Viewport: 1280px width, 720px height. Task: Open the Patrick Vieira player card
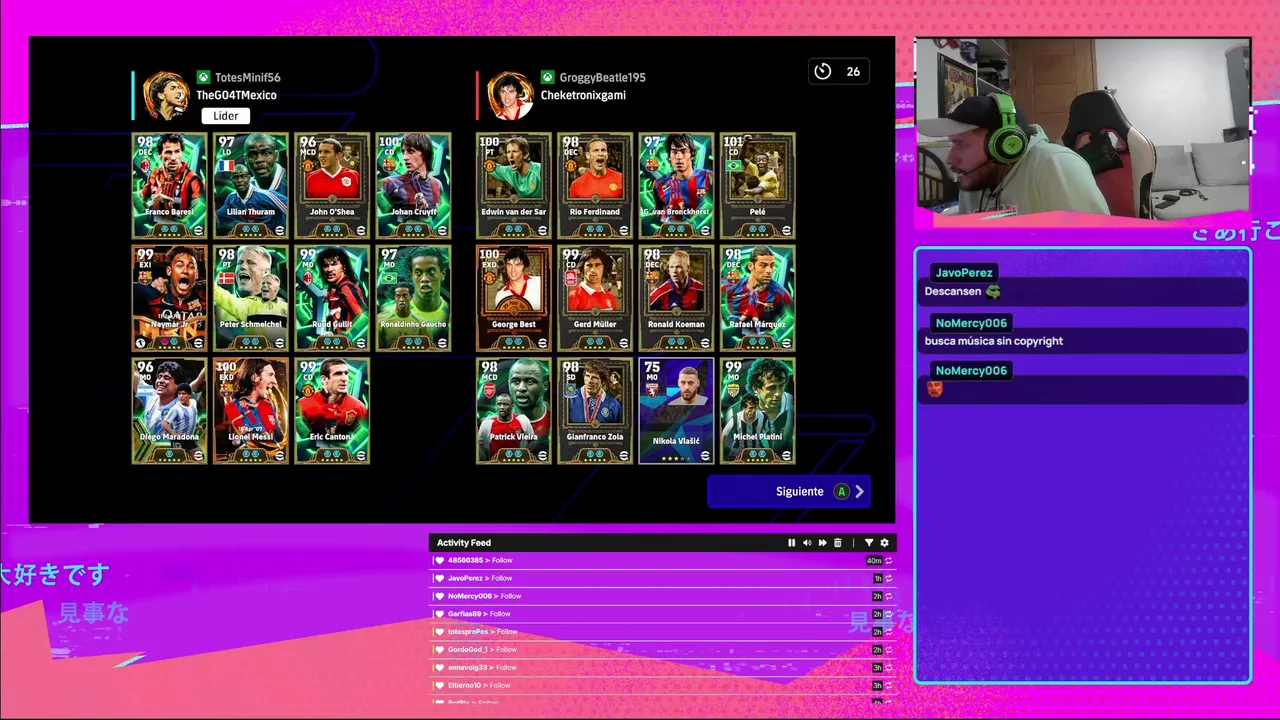(514, 410)
